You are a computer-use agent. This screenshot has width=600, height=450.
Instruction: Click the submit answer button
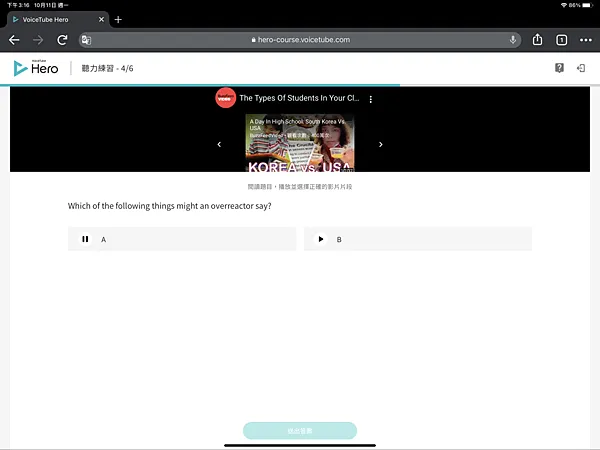pyautogui.click(x=300, y=430)
